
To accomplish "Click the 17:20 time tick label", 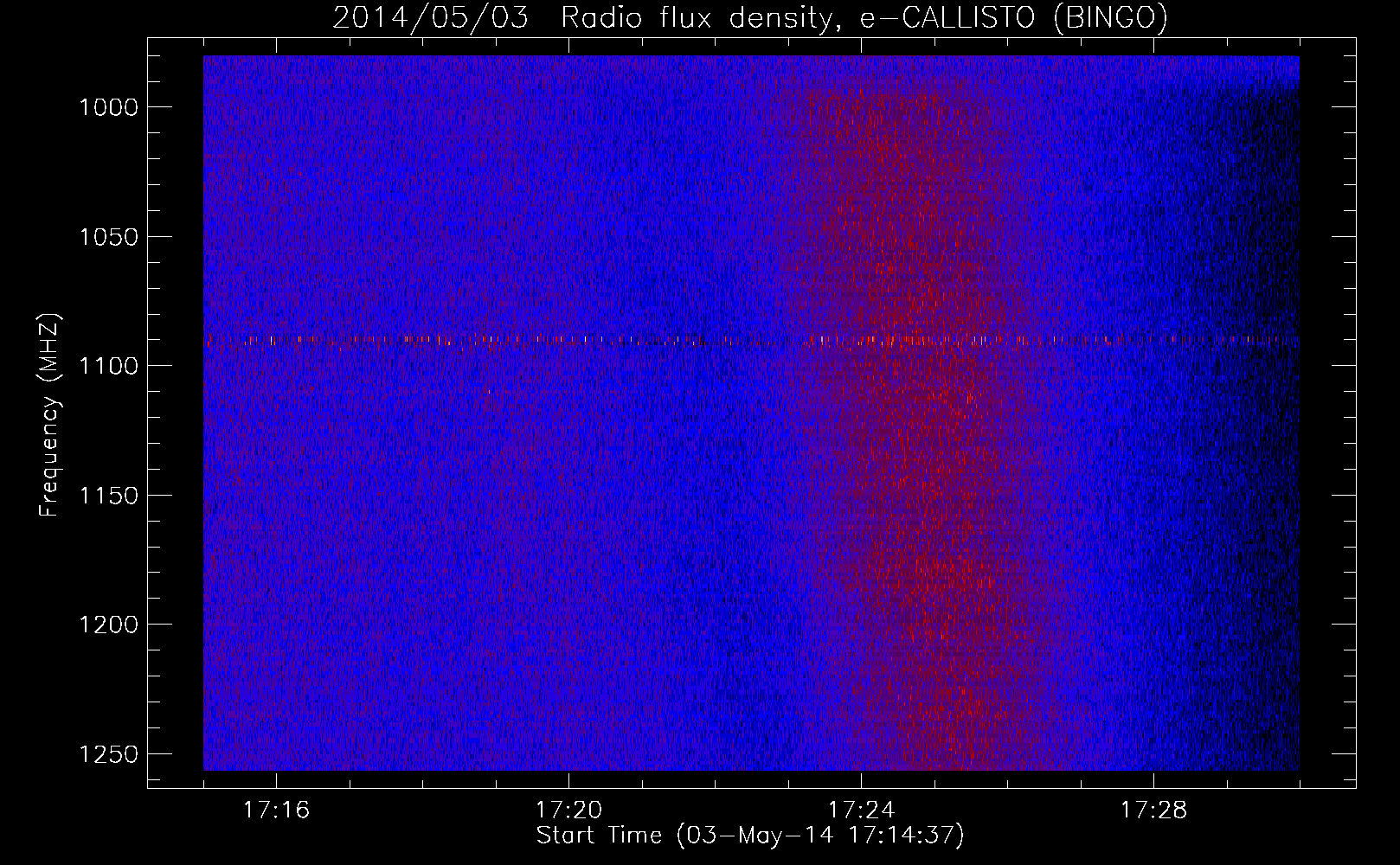I will pyautogui.click(x=568, y=811).
